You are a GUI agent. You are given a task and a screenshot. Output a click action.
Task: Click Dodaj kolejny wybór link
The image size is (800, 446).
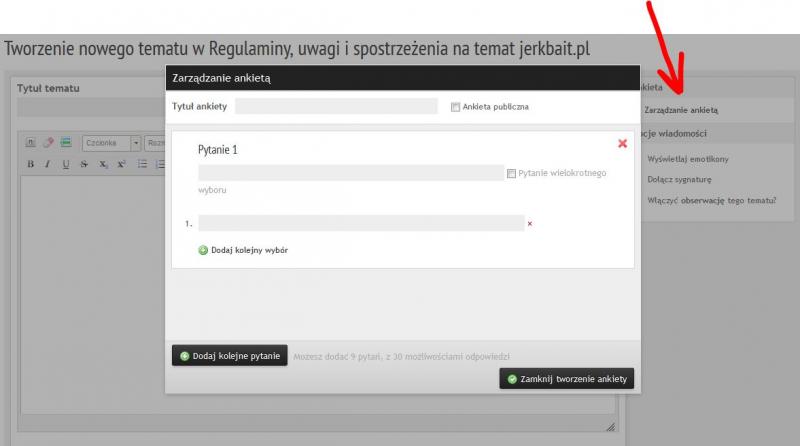(x=243, y=250)
